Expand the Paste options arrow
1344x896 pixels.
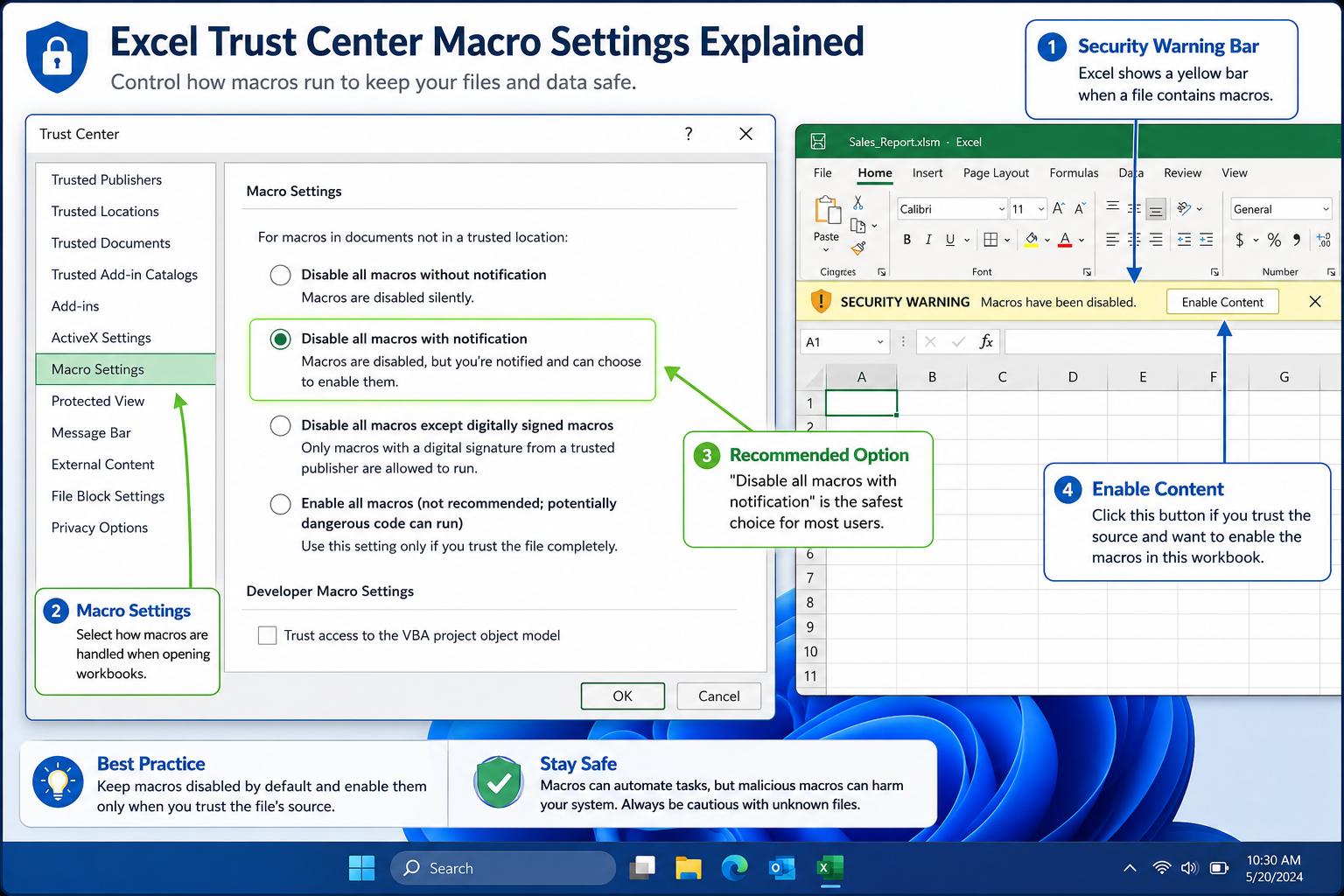pyautogui.click(x=826, y=250)
